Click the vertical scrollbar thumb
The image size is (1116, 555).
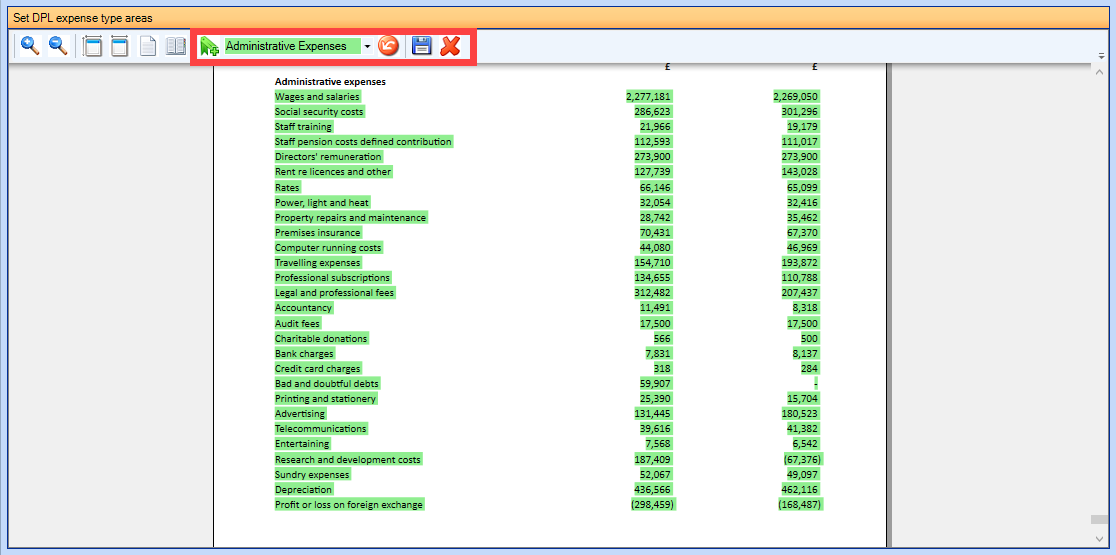1099,520
